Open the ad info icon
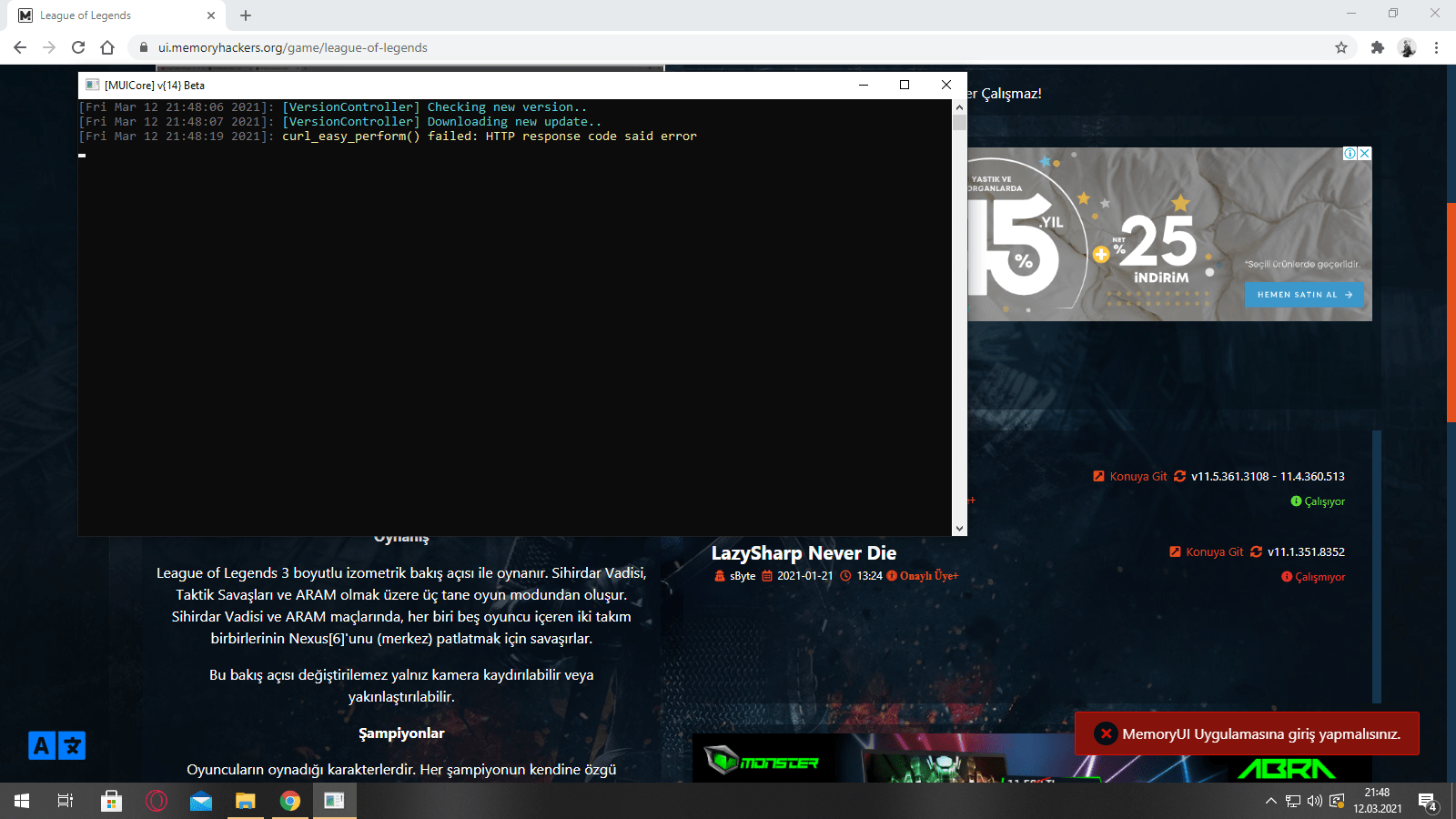This screenshot has width=1456, height=819. point(1350,154)
